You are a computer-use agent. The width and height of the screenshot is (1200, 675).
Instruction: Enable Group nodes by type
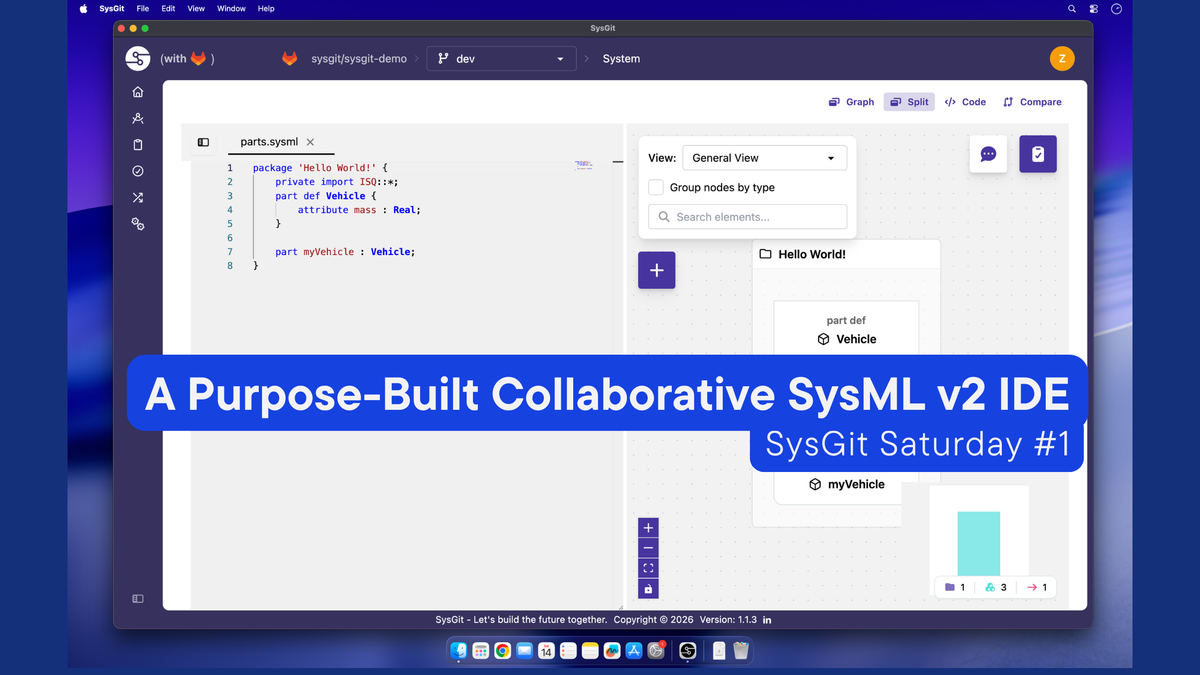[x=656, y=187]
